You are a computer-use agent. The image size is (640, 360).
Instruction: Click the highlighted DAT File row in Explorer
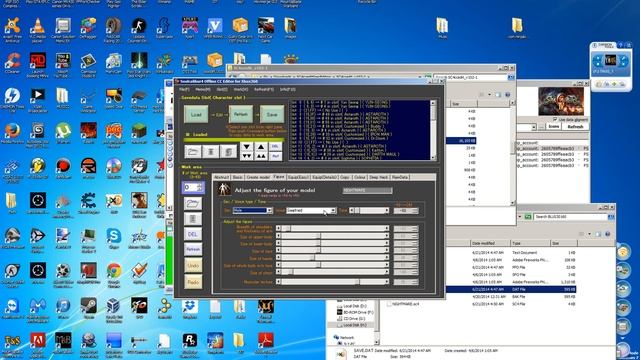click(511, 289)
